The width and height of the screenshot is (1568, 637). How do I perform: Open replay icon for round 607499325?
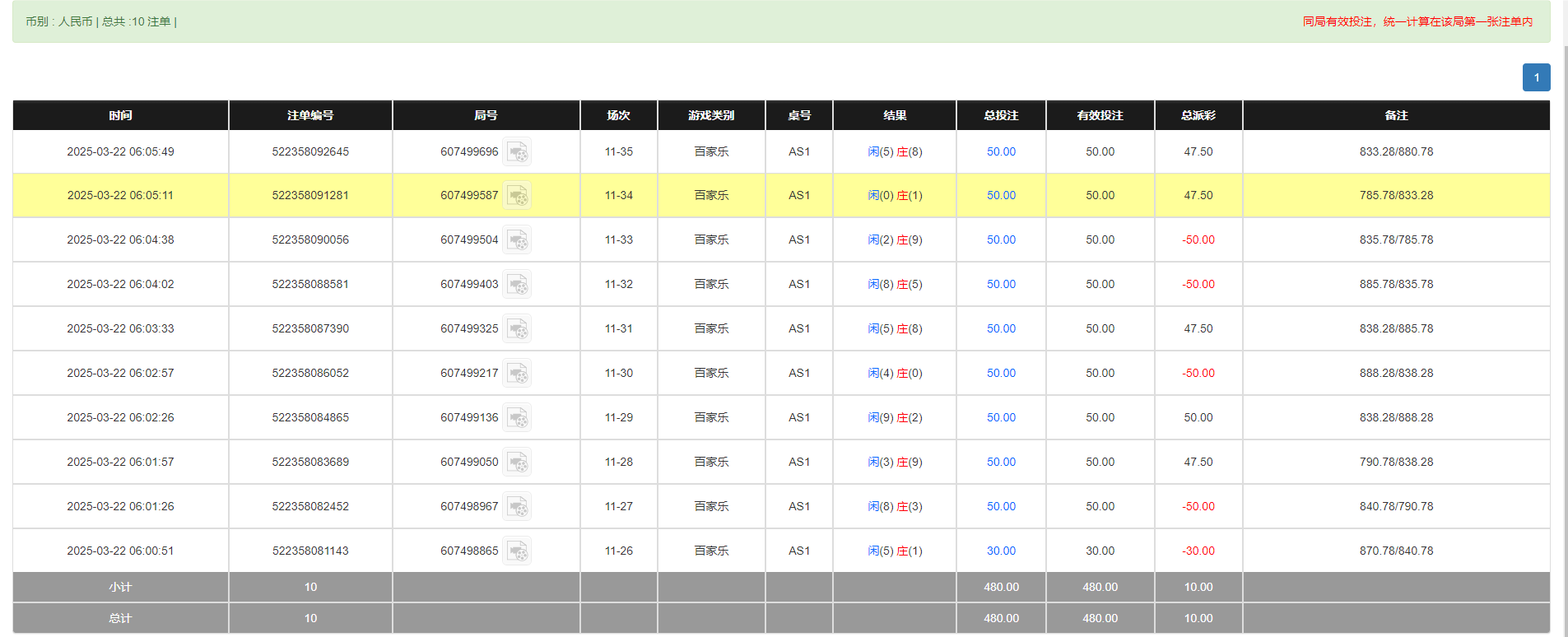(x=517, y=329)
